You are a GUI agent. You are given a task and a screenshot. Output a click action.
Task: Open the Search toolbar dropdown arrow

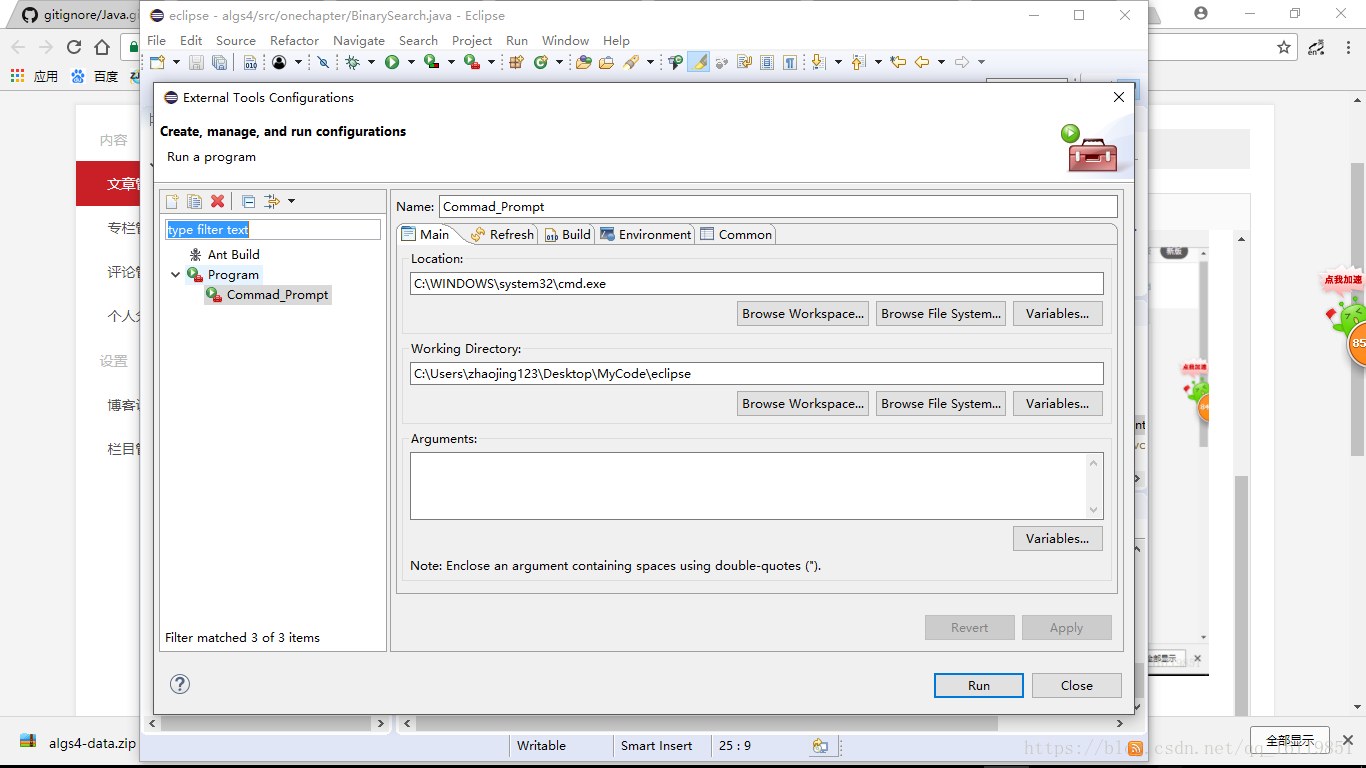(x=650, y=62)
